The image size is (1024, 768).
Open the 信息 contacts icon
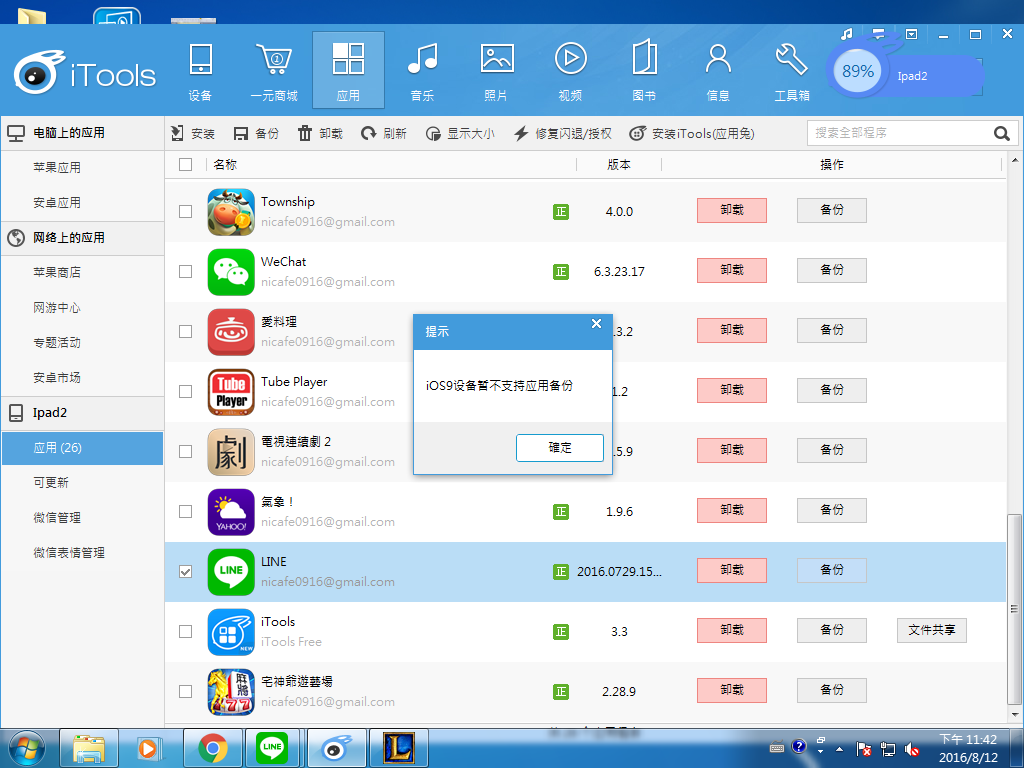[x=718, y=58]
